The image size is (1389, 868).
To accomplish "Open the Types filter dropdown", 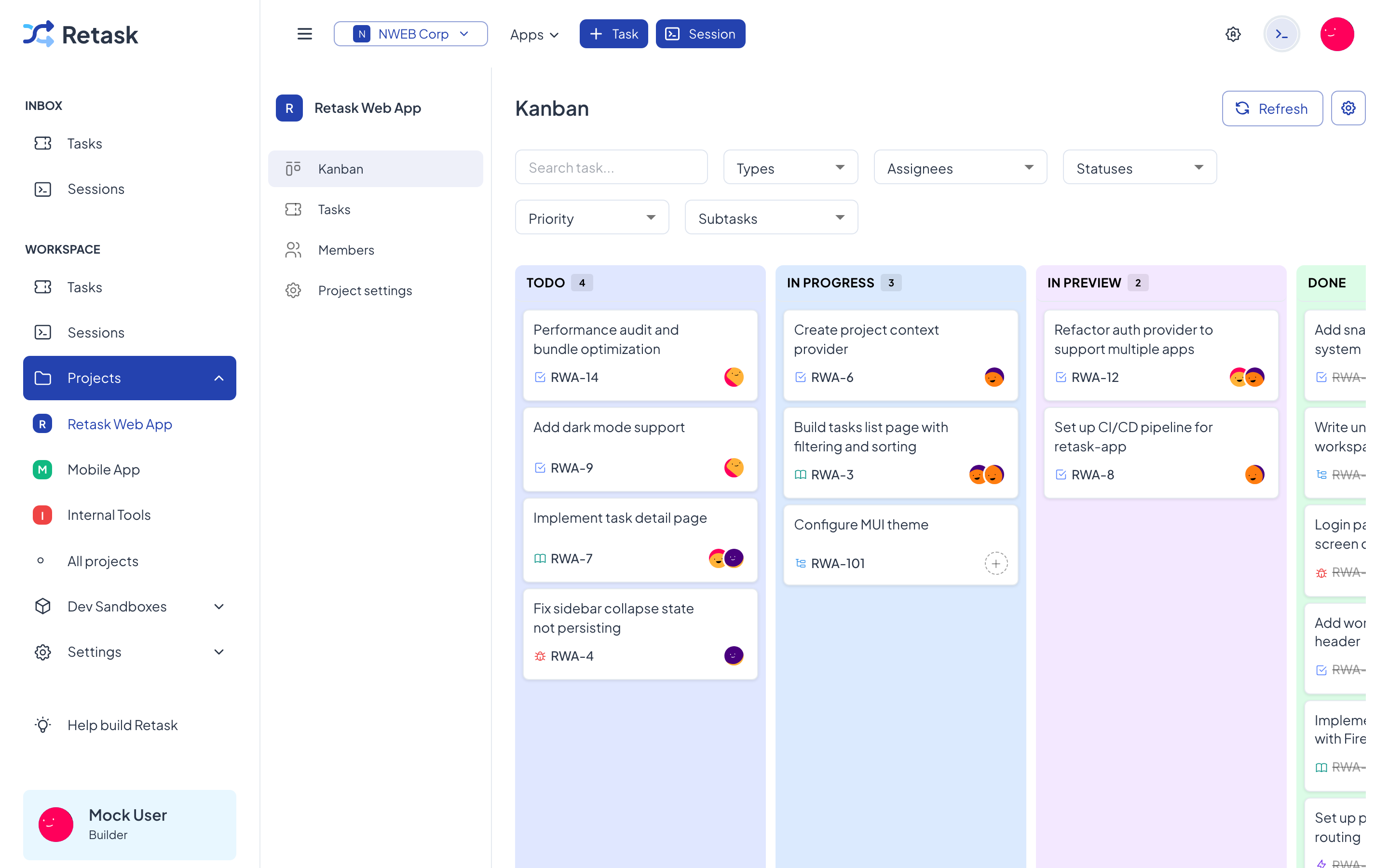I will [x=790, y=168].
